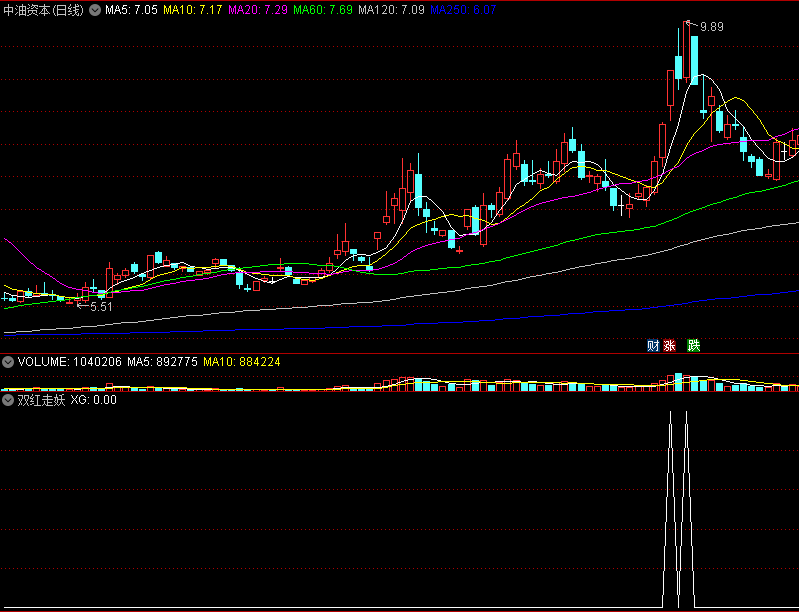Click the MA120: 7.09 label
The height and width of the screenshot is (612, 799).
[x=391, y=10]
